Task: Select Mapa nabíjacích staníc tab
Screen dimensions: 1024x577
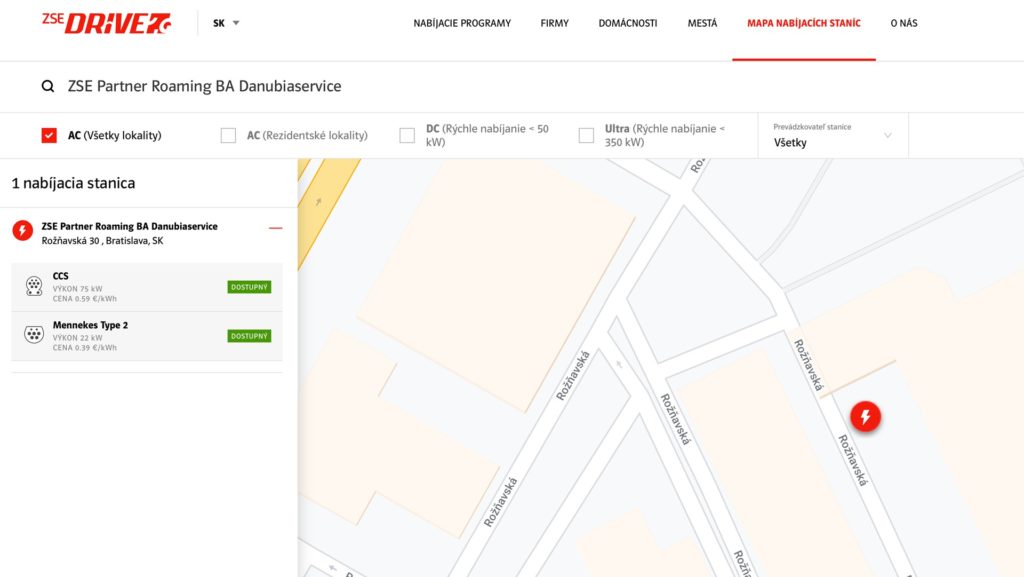Action: point(804,23)
